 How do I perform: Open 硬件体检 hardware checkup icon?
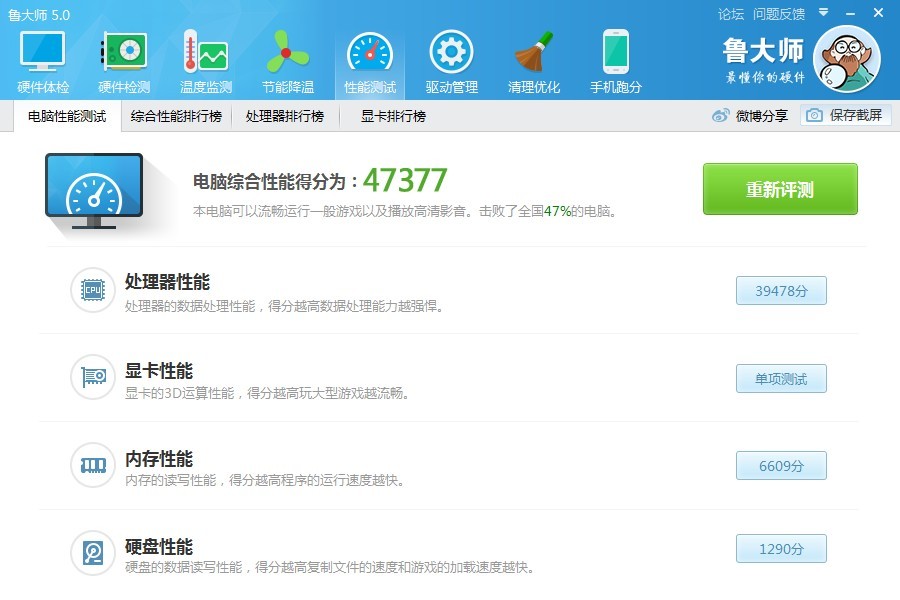point(42,52)
